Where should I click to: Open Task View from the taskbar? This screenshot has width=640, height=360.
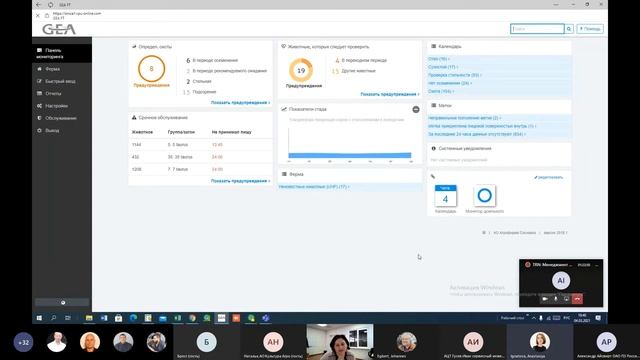68,318
